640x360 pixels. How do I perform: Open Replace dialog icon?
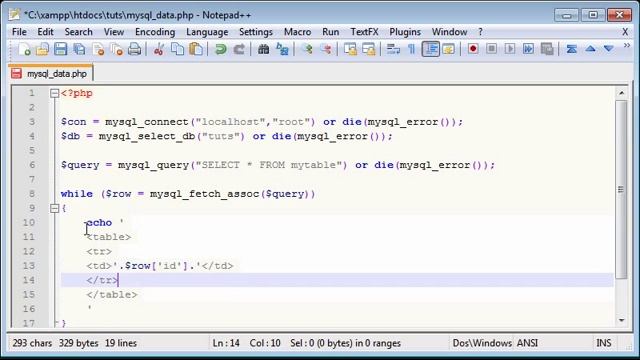(282, 49)
